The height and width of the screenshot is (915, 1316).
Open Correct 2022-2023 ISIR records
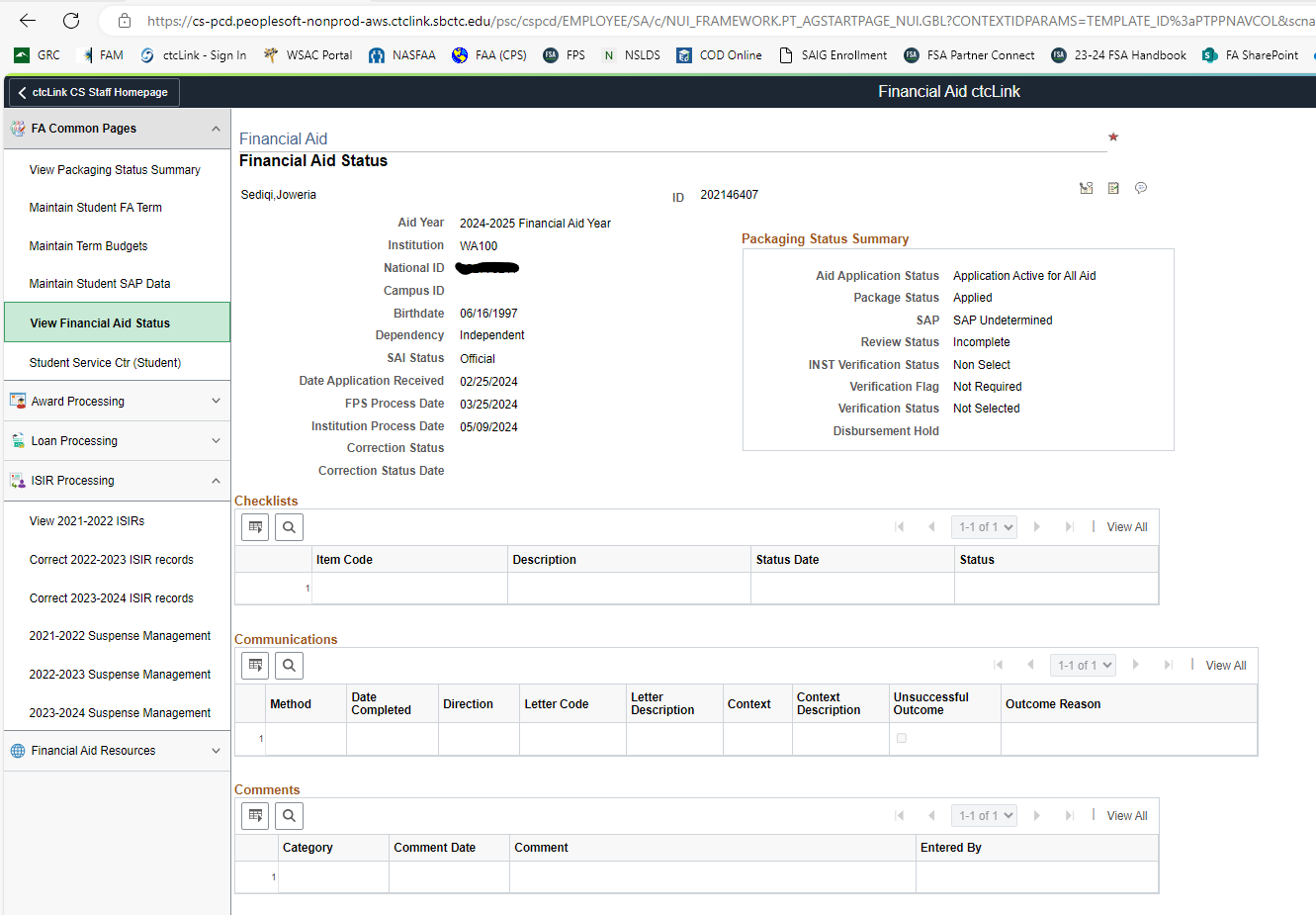[x=112, y=560]
